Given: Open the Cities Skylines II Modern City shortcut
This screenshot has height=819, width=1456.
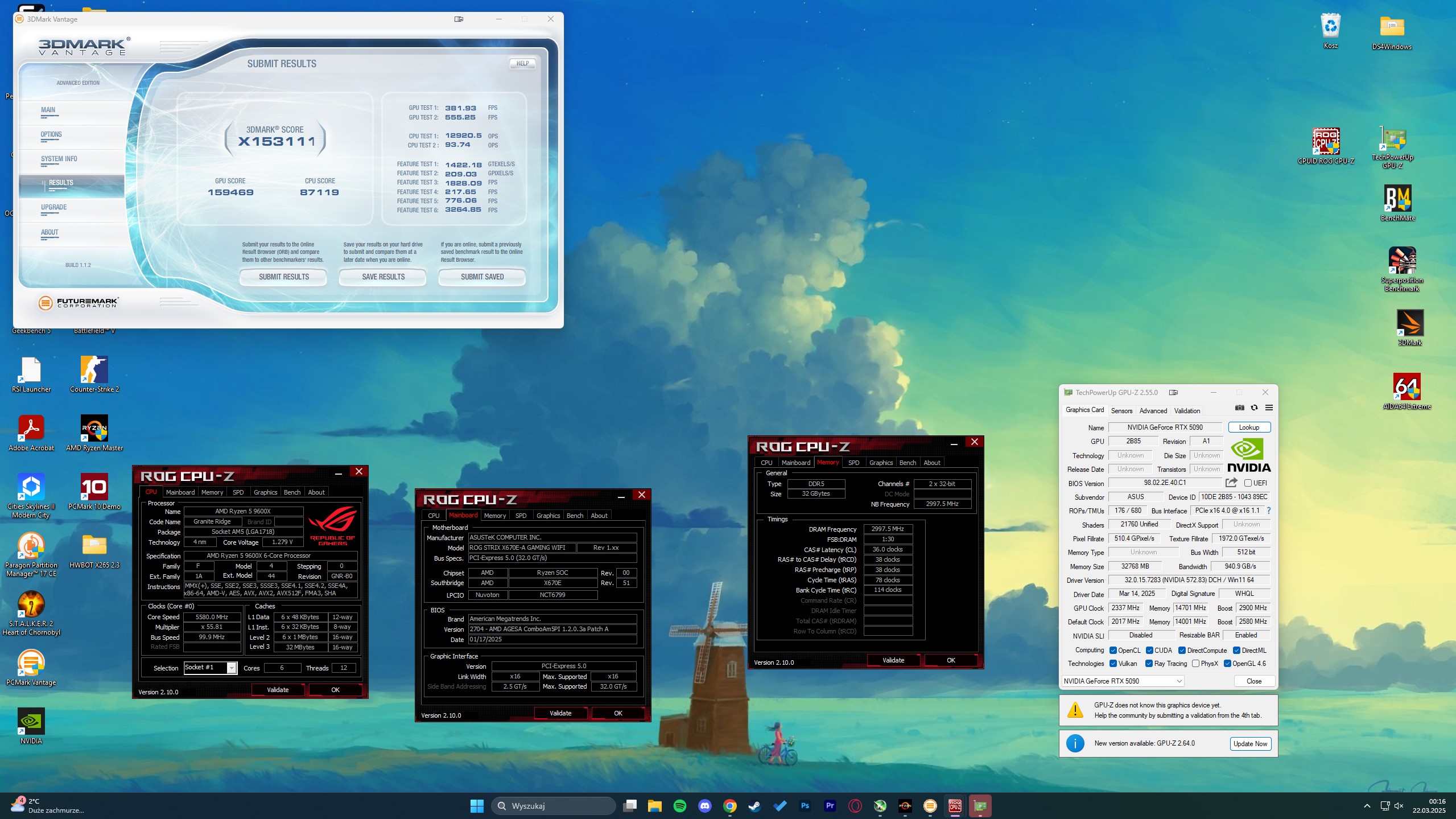Looking at the screenshot, I should [31, 496].
